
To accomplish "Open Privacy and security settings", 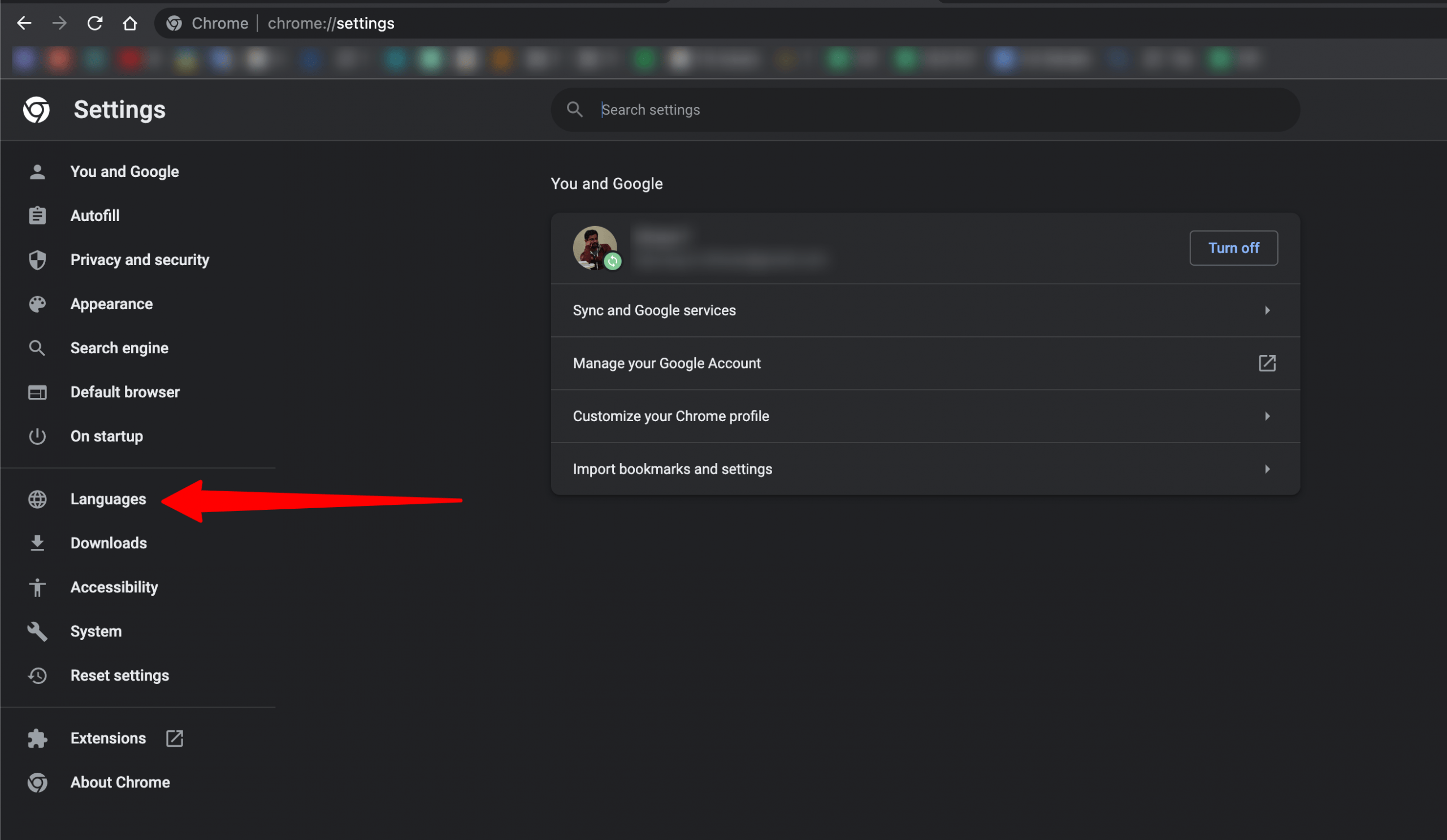I will coord(140,259).
